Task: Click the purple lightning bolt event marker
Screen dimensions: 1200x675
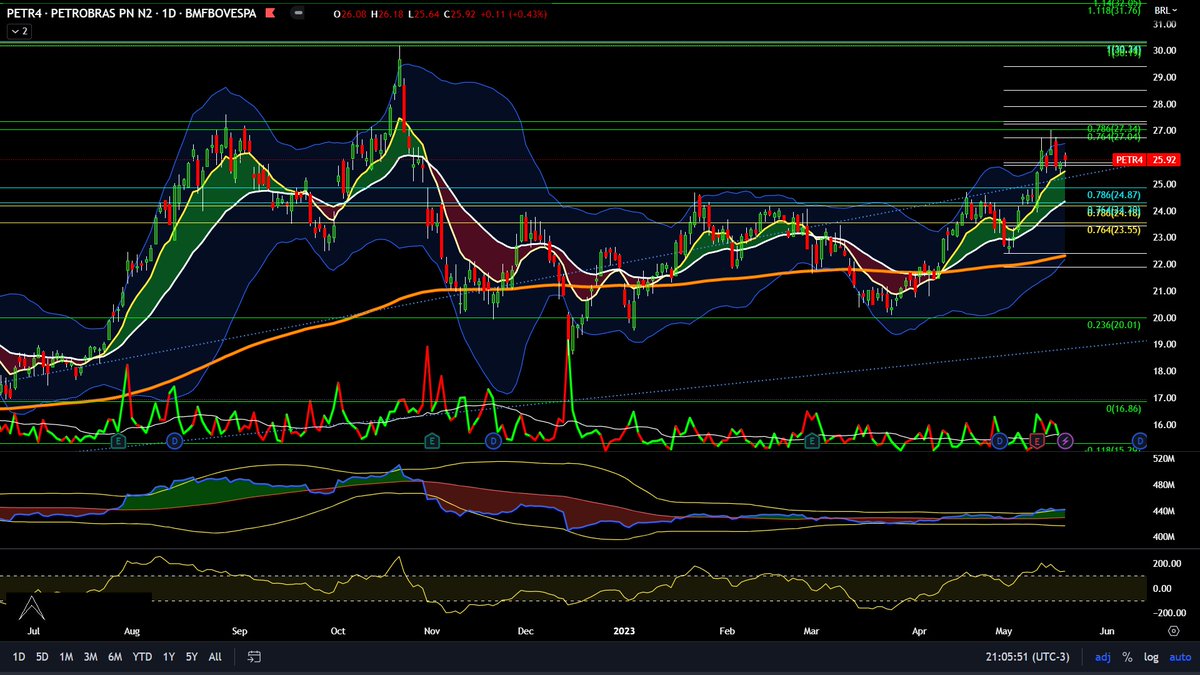Action: point(1066,441)
